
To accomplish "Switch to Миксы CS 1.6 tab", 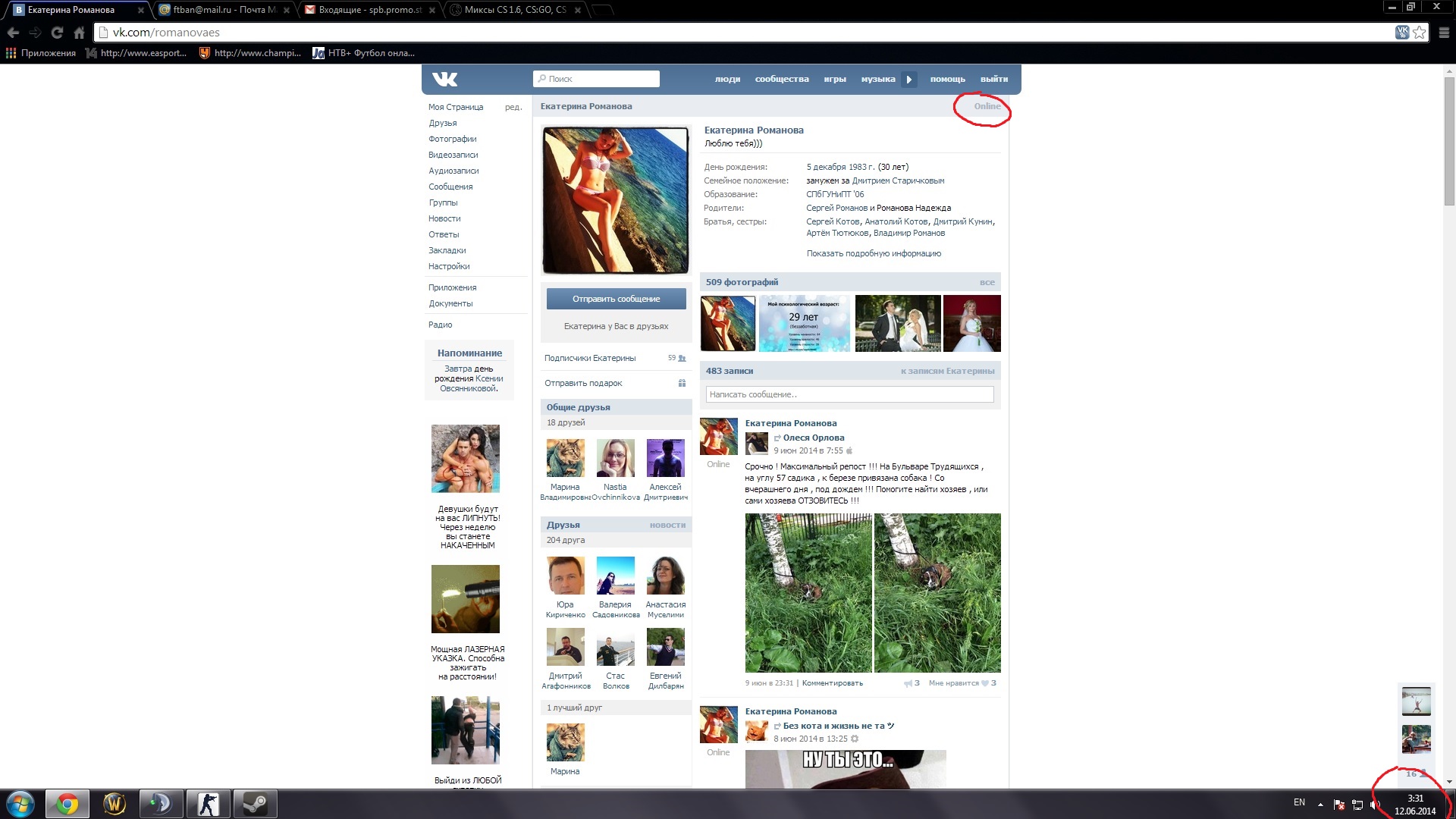I will pyautogui.click(x=515, y=10).
